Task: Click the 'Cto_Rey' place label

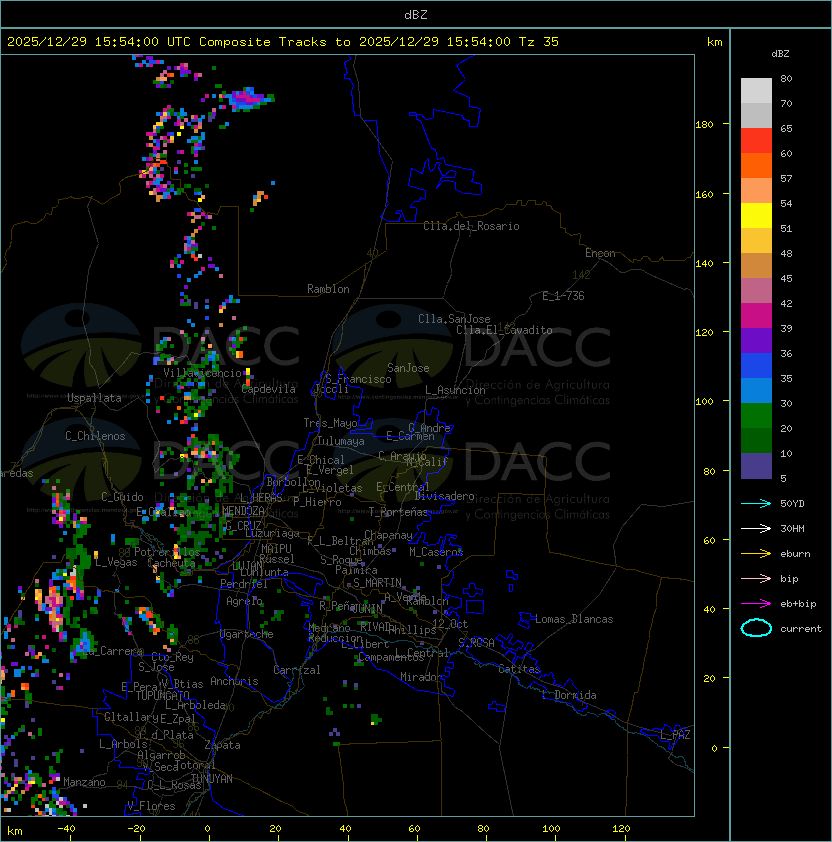Action: coord(172,657)
